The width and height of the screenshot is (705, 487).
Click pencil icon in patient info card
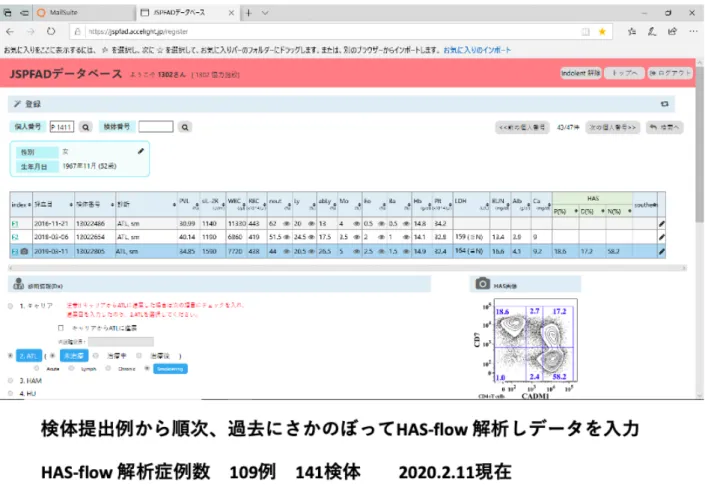tap(141, 152)
